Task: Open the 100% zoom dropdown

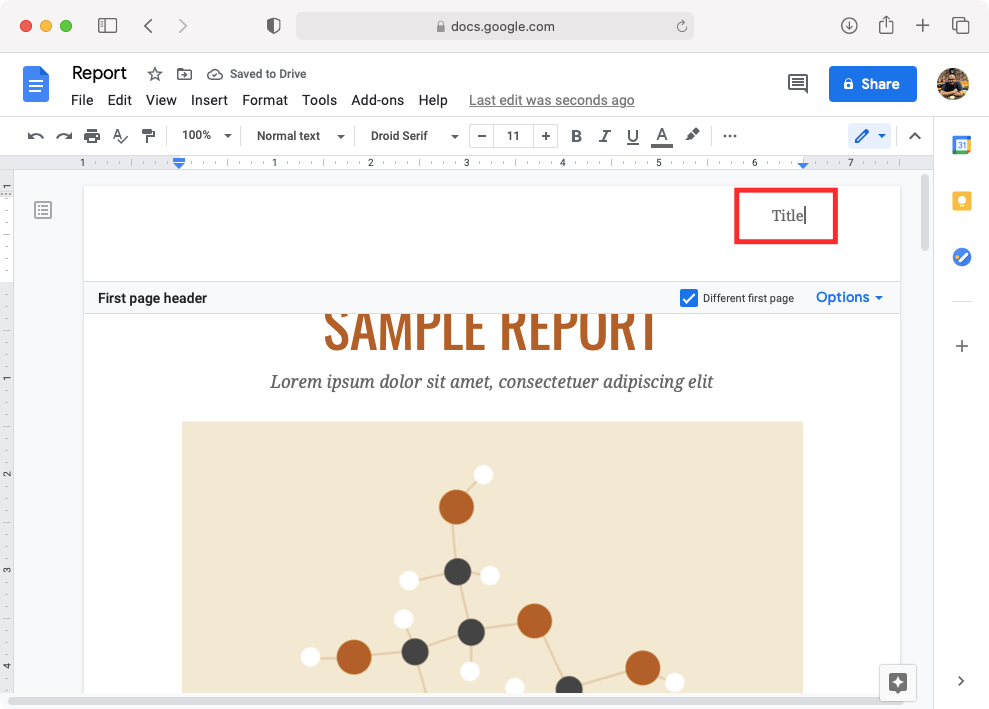Action: 206,136
